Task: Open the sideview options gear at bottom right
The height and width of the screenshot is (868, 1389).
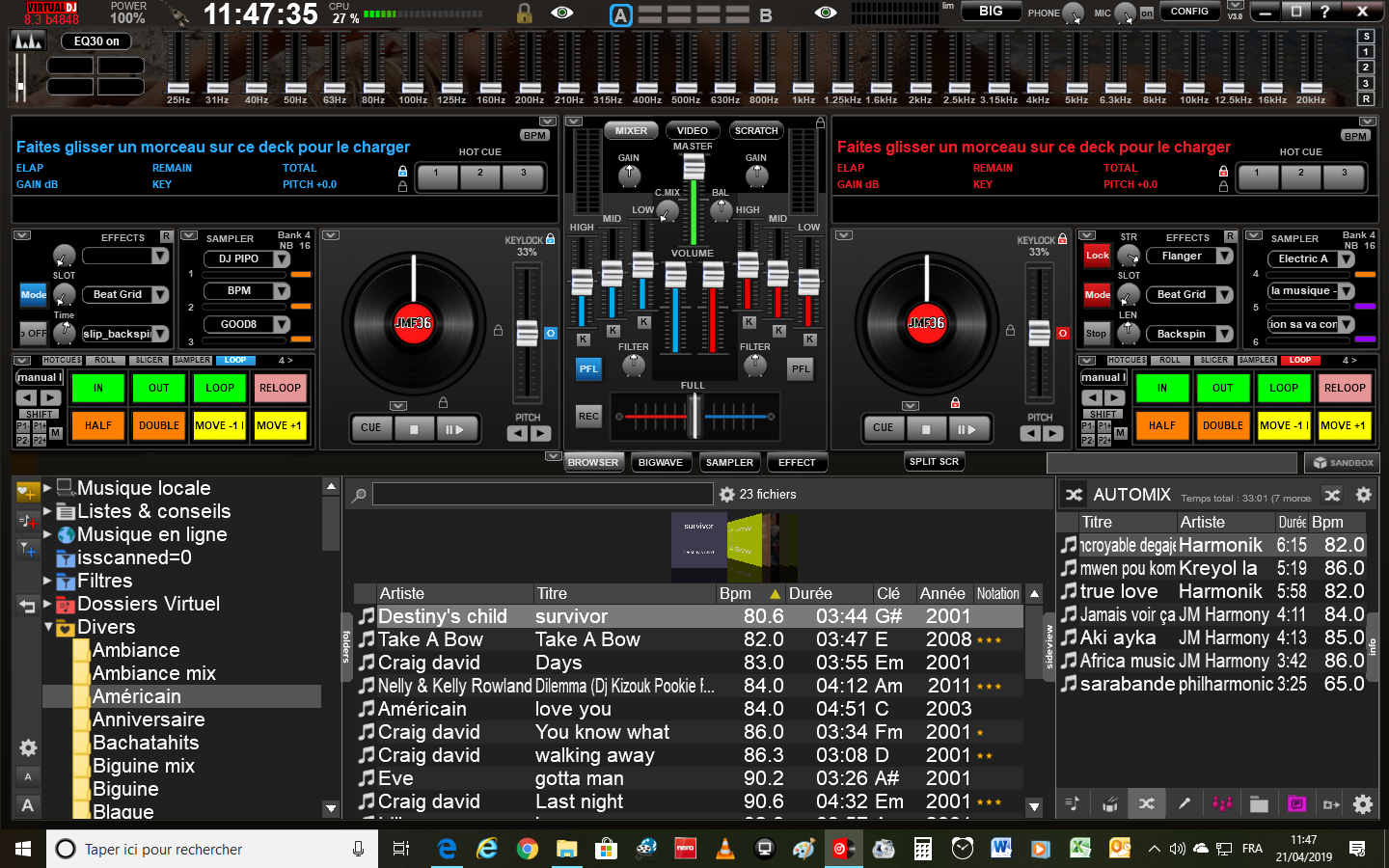Action: point(1363,803)
